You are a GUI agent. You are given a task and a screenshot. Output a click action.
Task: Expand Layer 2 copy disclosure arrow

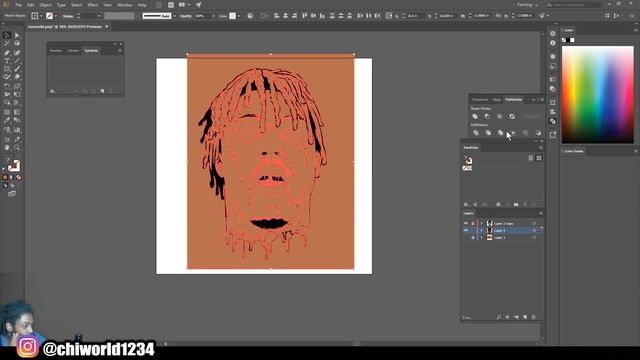[x=481, y=224]
